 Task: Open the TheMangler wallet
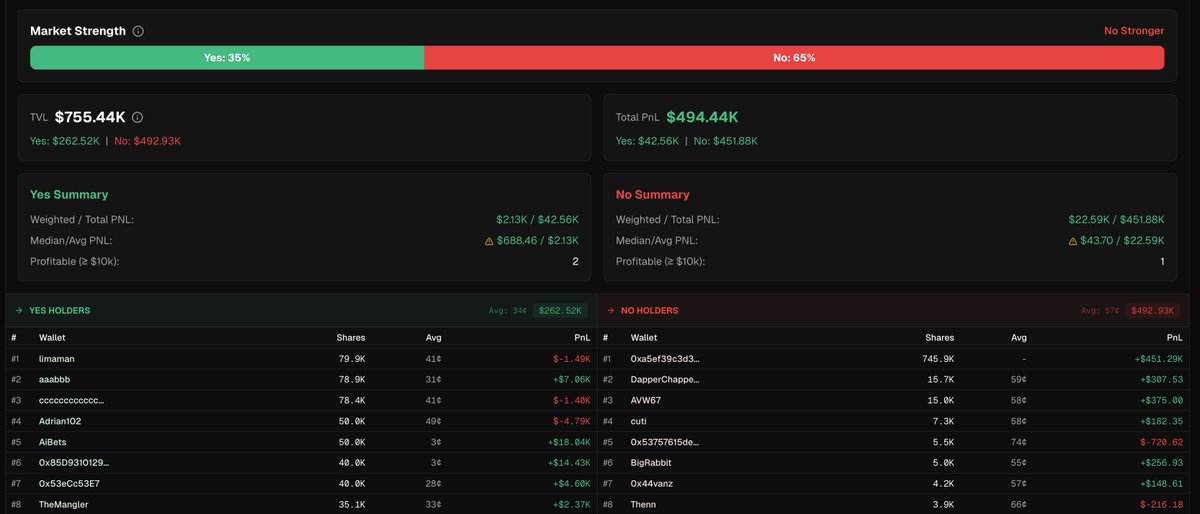tap(63, 504)
